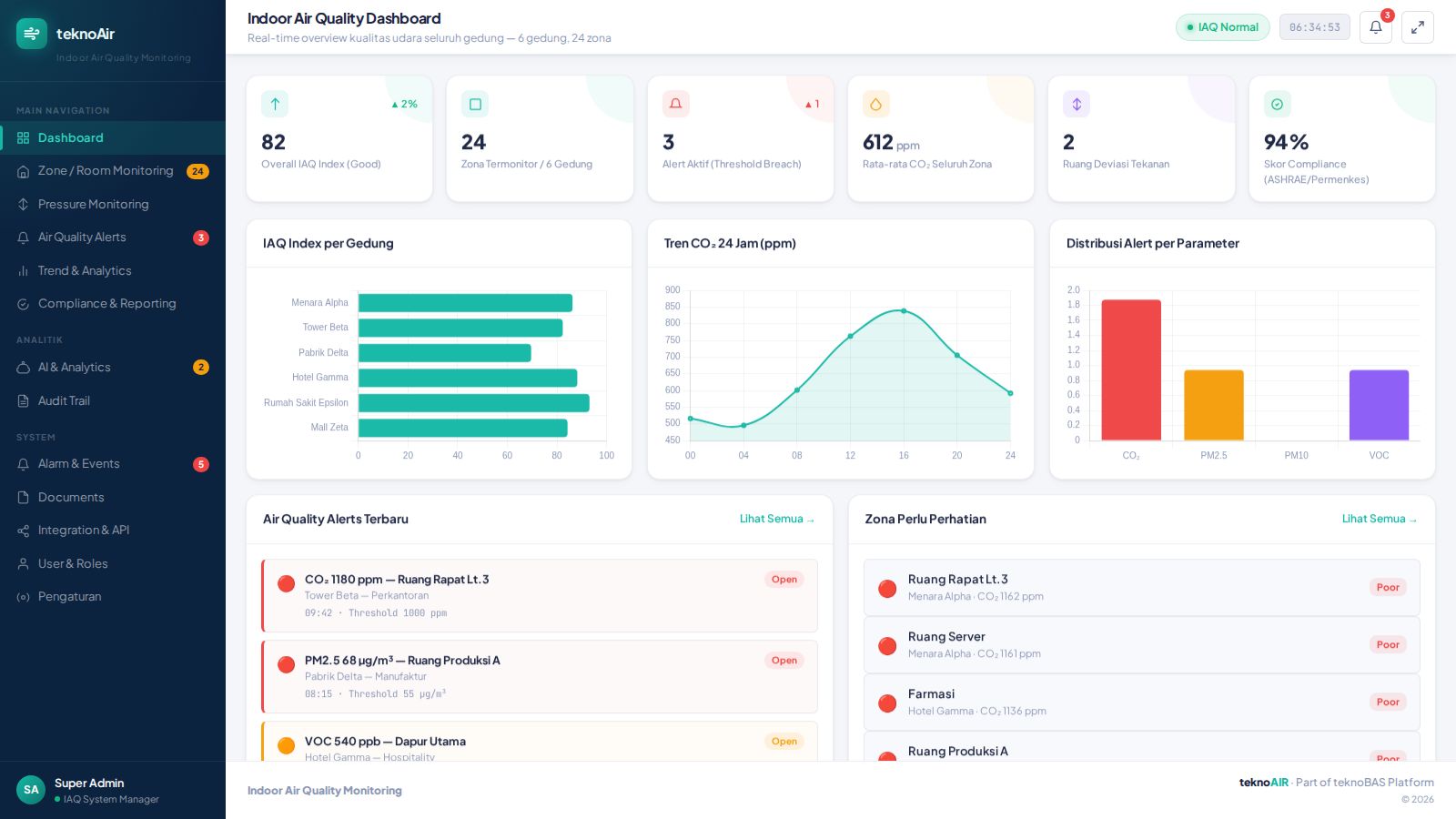Click the Overall IAQ Index arrow icon

tap(275, 104)
